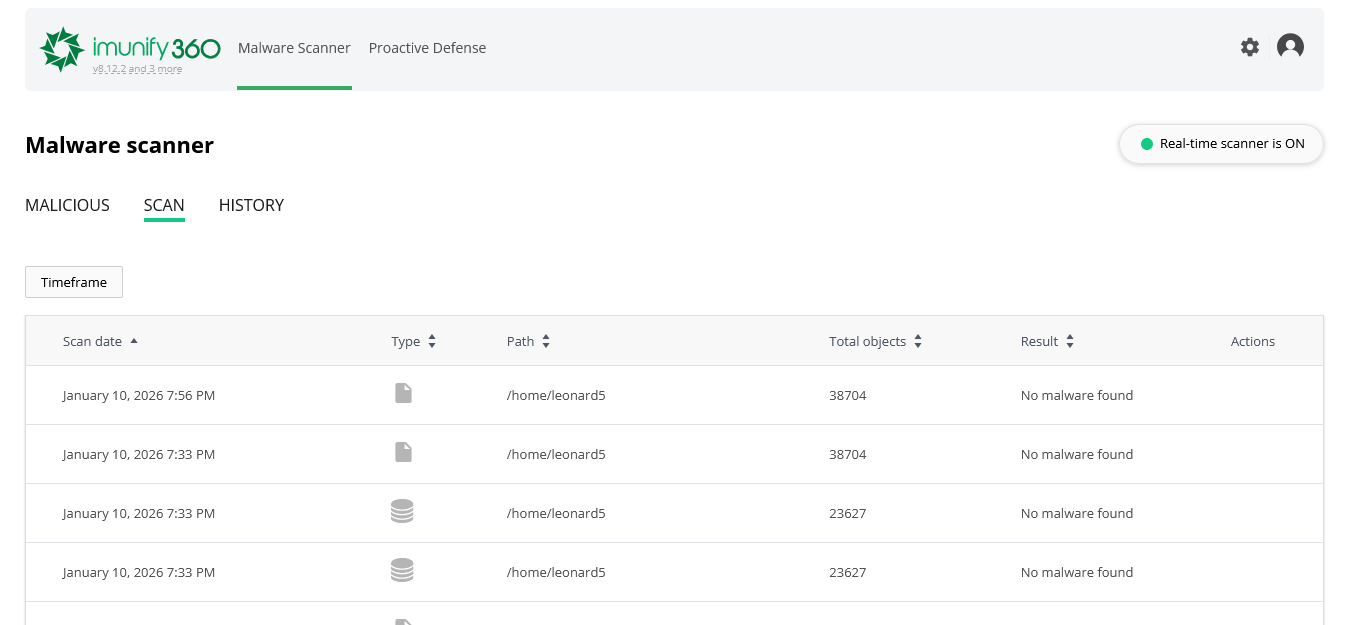Screen dimensions: 1349x625
Task: Click the Timeframe filter button
Action: tap(74, 282)
